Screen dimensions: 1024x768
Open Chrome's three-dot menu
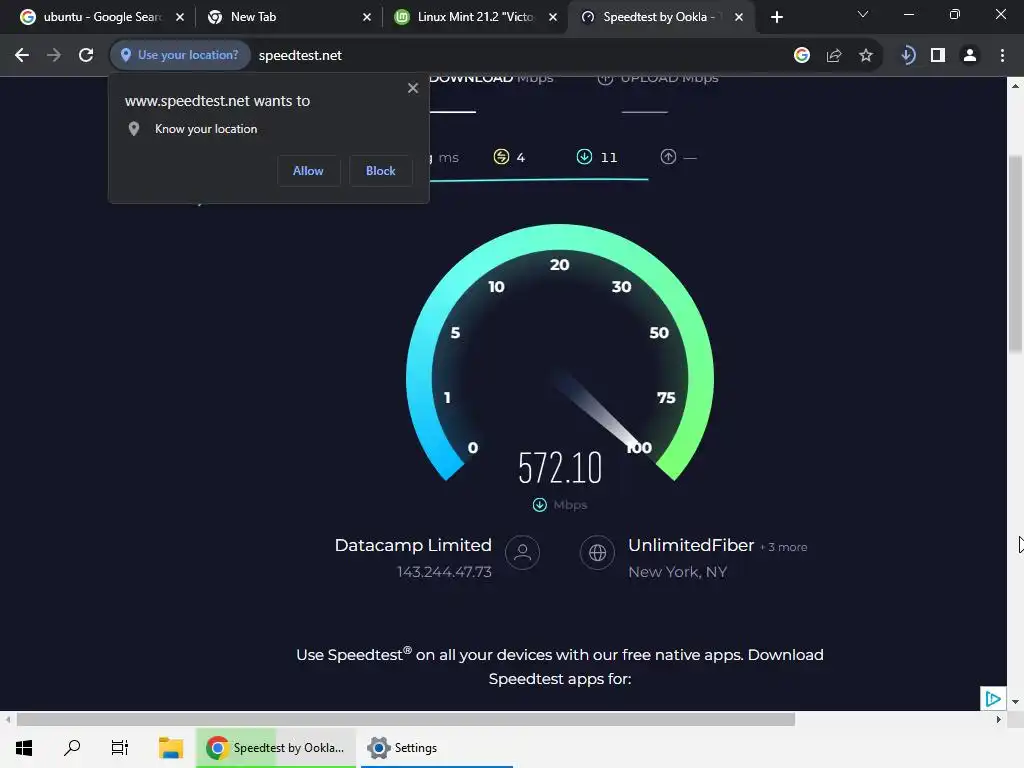[x=1002, y=56]
